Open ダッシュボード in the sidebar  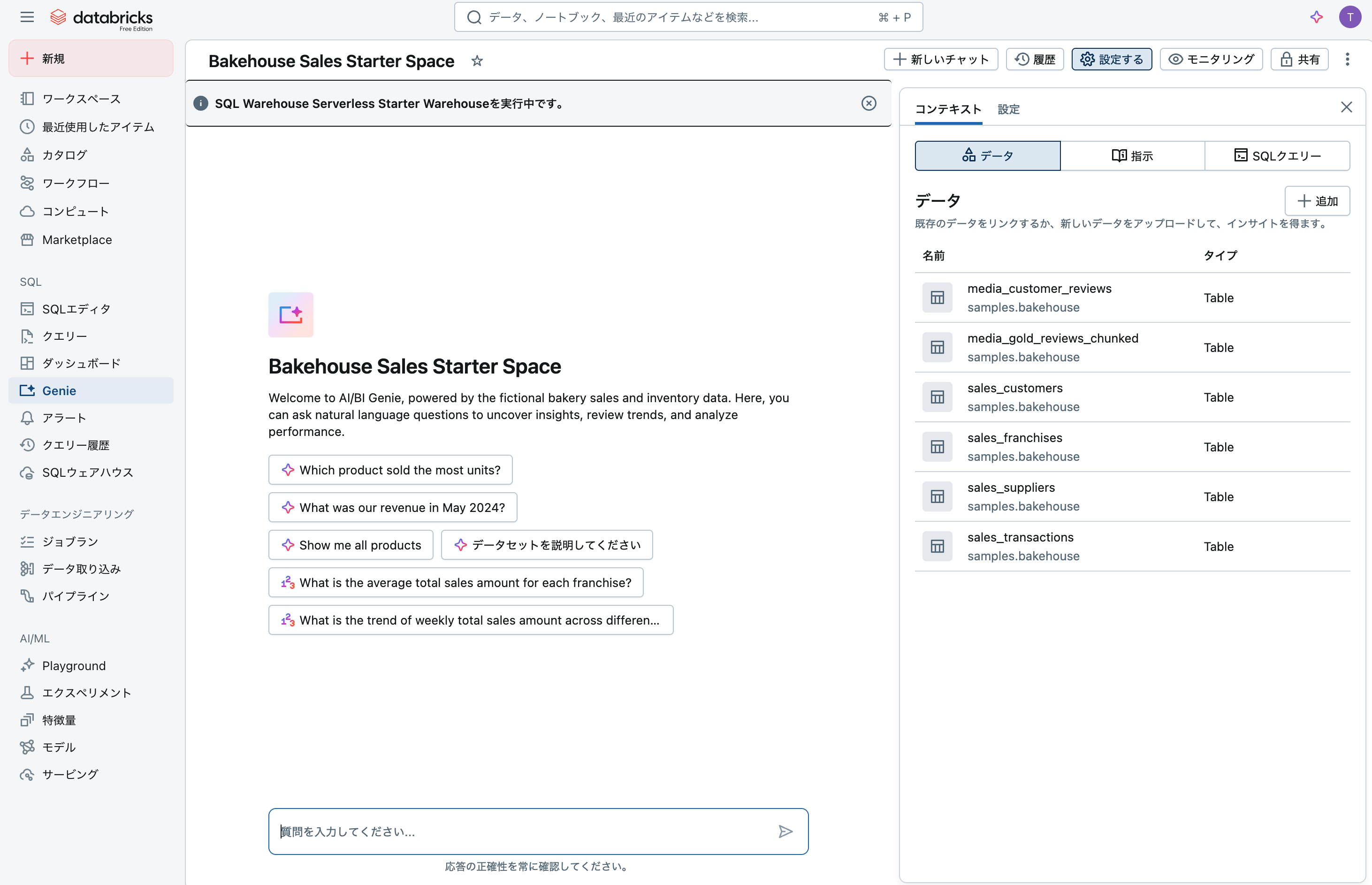tap(91, 364)
